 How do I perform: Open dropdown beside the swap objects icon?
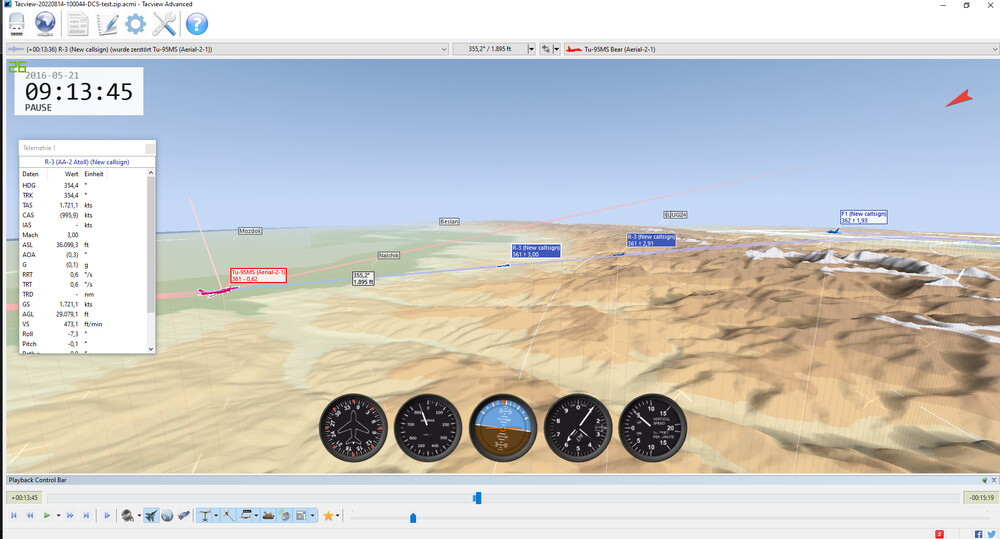(x=556, y=49)
